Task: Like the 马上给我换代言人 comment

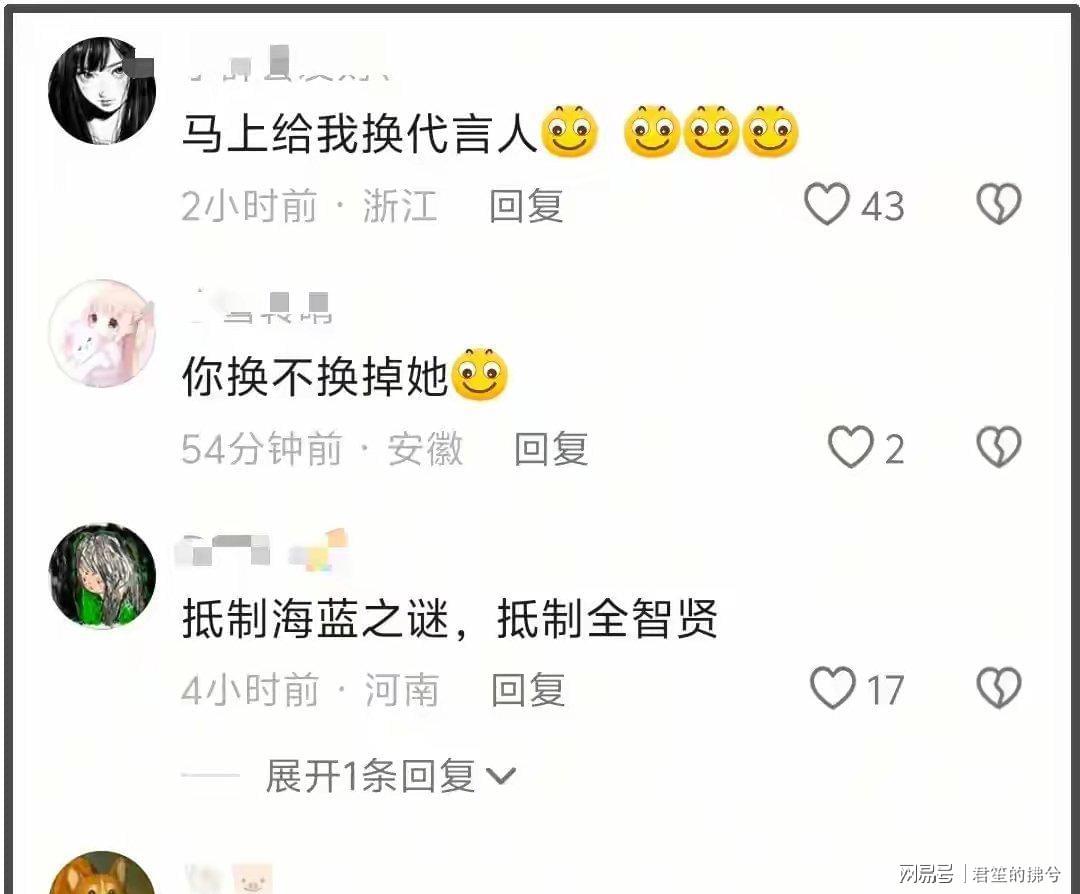Action: [827, 204]
